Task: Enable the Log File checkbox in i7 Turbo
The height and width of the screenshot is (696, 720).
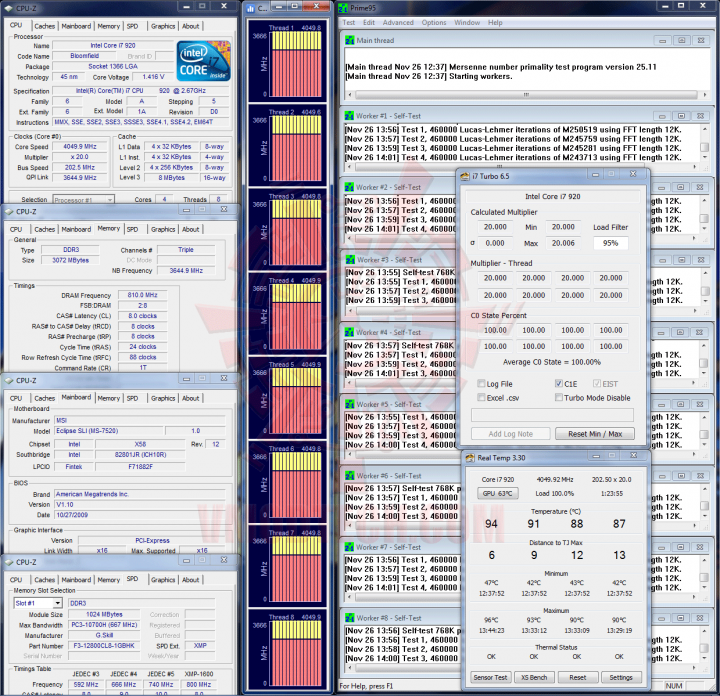Action: [481, 383]
